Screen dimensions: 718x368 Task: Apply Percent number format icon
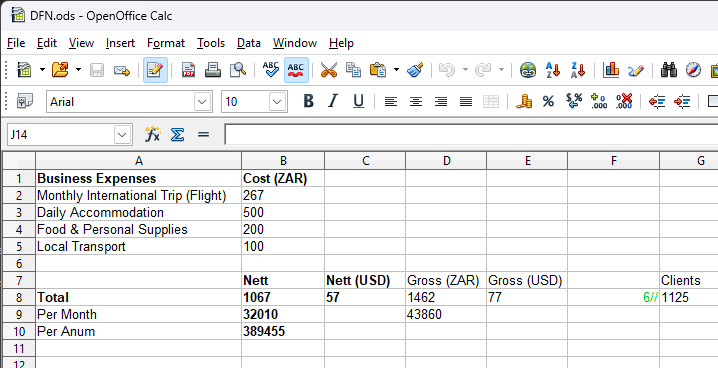548,102
